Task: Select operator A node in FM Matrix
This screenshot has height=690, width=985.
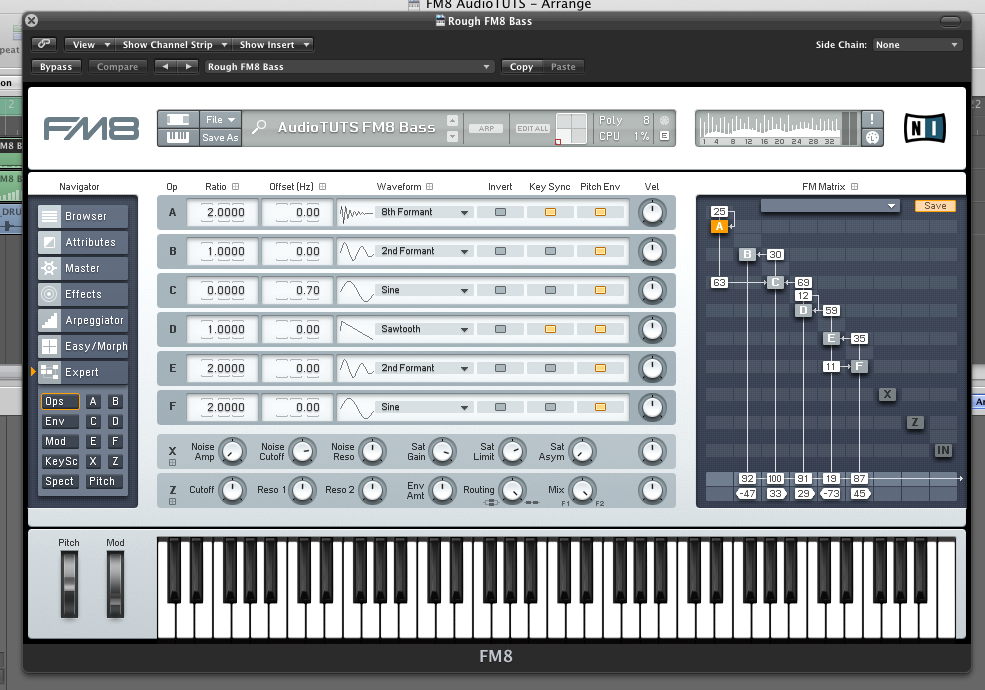Action: click(719, 226)
